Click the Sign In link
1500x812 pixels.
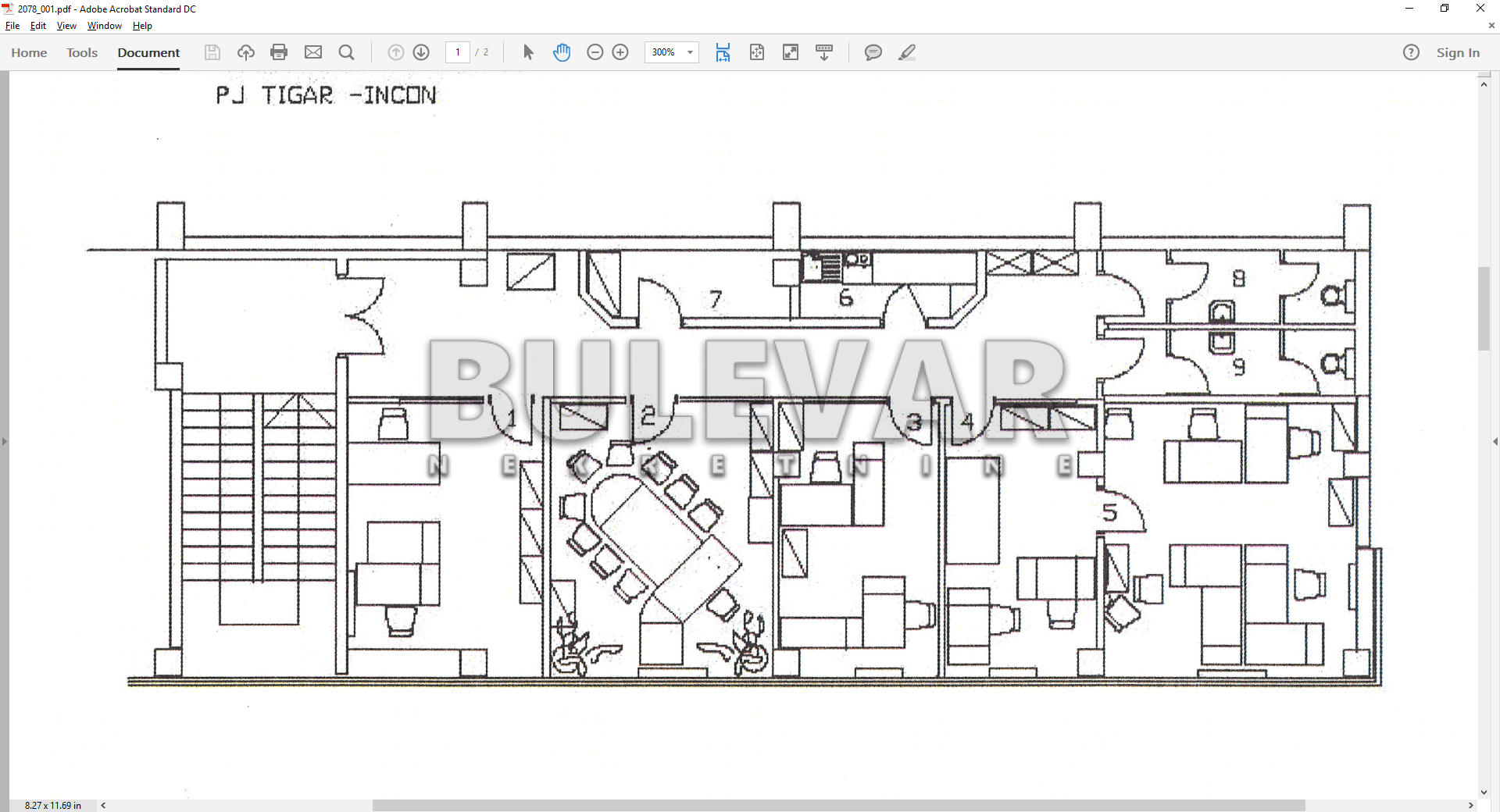click(1458, 52)
